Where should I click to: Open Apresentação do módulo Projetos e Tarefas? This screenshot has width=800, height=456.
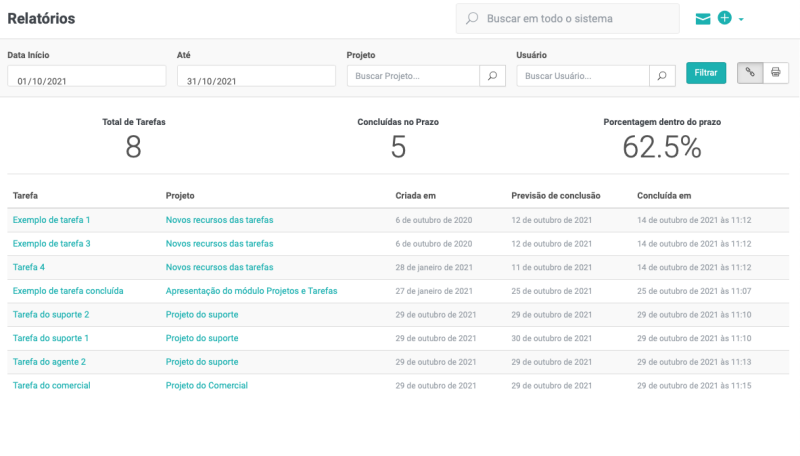click(251, 291)
